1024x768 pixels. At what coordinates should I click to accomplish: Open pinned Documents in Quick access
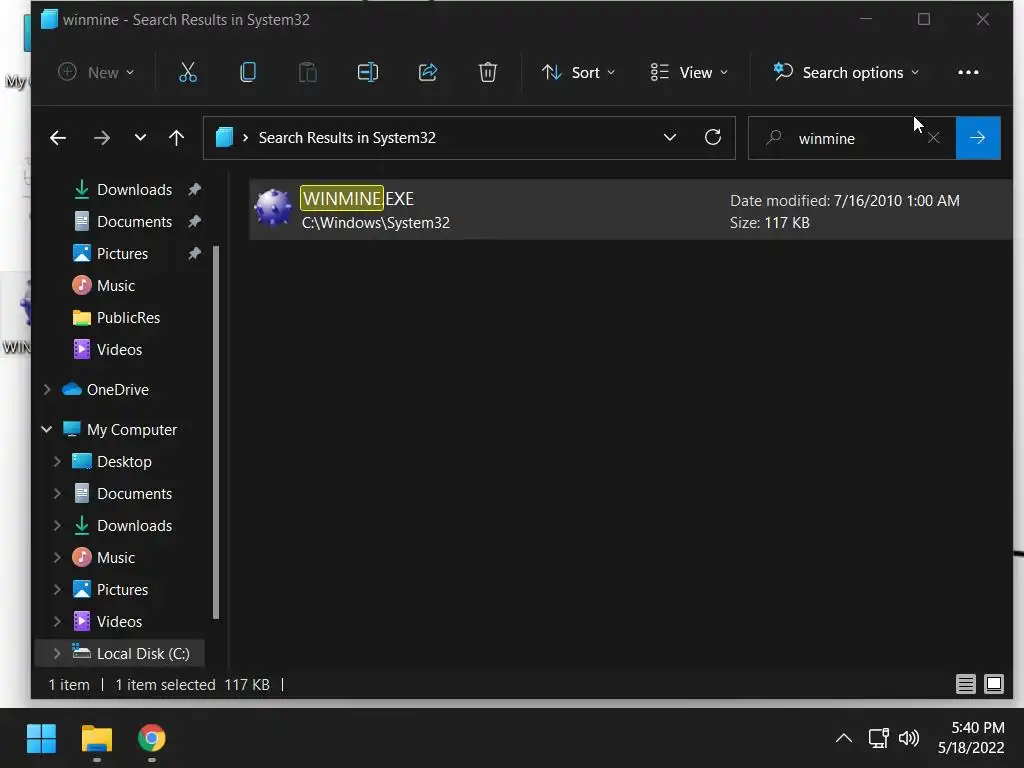(x=135, y=222)
